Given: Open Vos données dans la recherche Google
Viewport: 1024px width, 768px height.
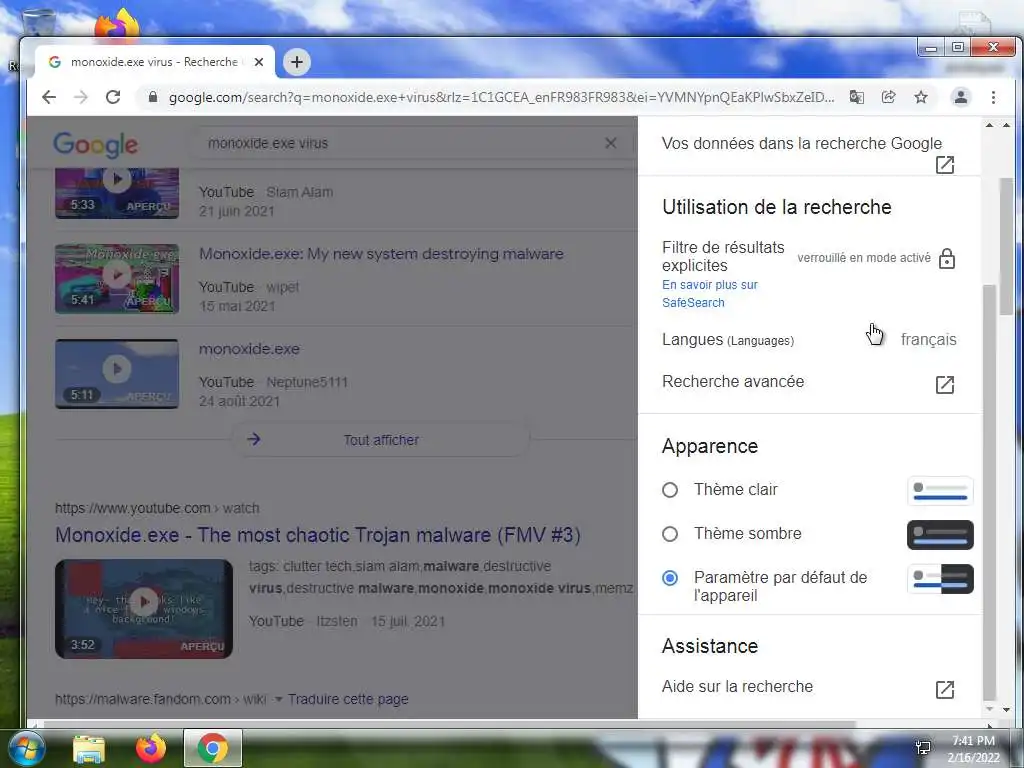Looking at the screenshot, I should [x=801, y=144].
